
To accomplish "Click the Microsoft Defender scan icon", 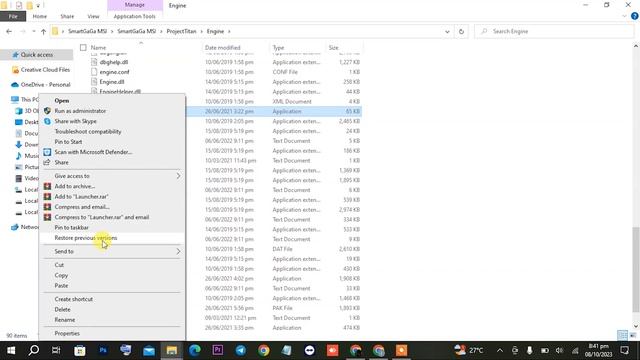I will 47,152.
